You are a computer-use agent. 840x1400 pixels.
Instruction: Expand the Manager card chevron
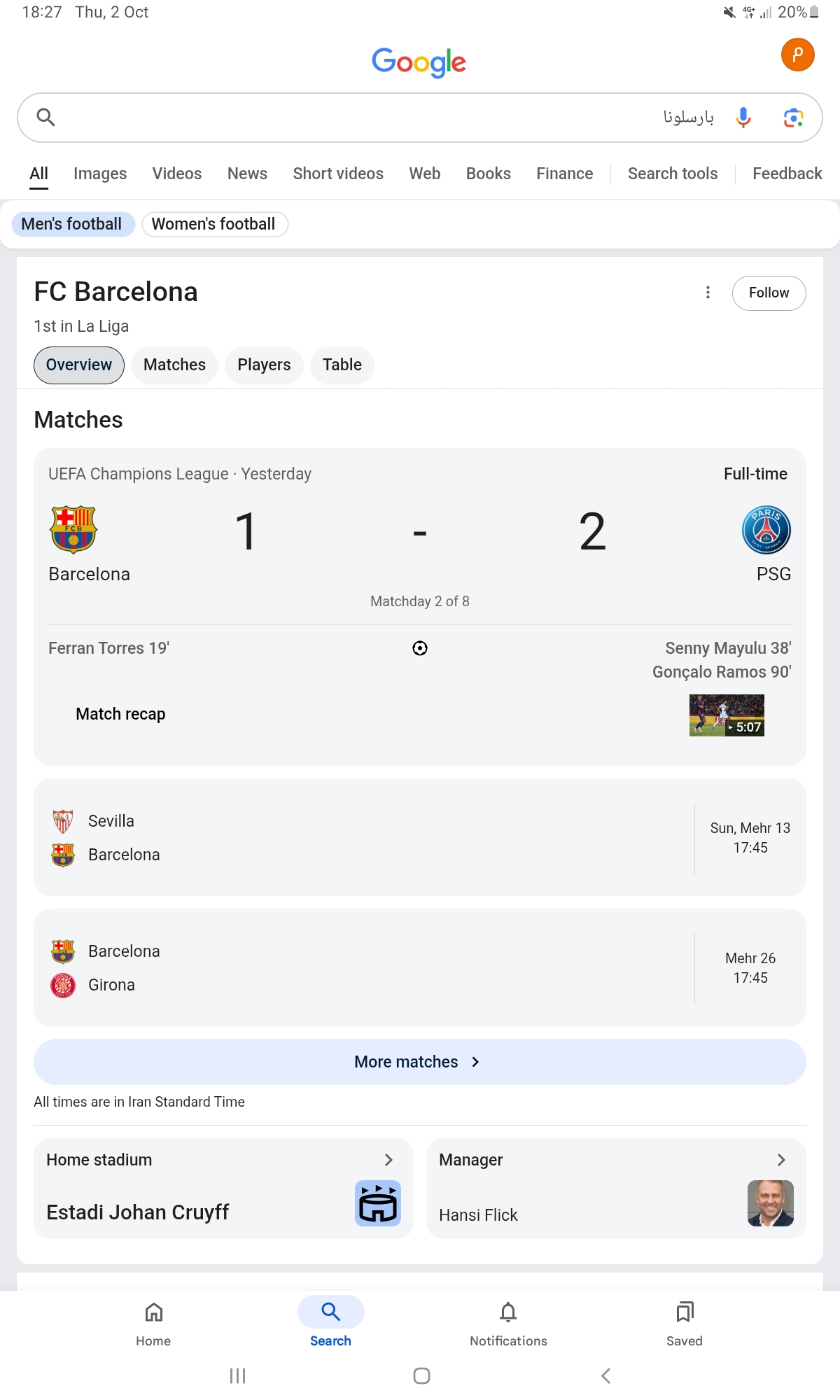(781, 1160)
